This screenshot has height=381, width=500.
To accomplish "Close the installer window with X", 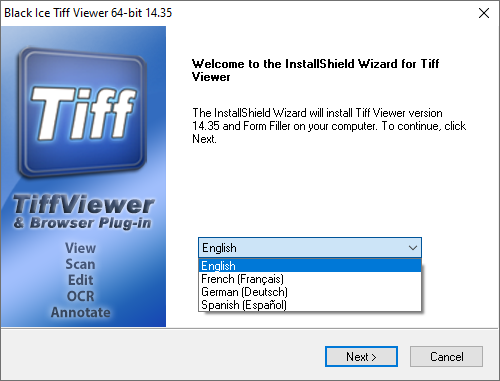I will pos(484,13).
